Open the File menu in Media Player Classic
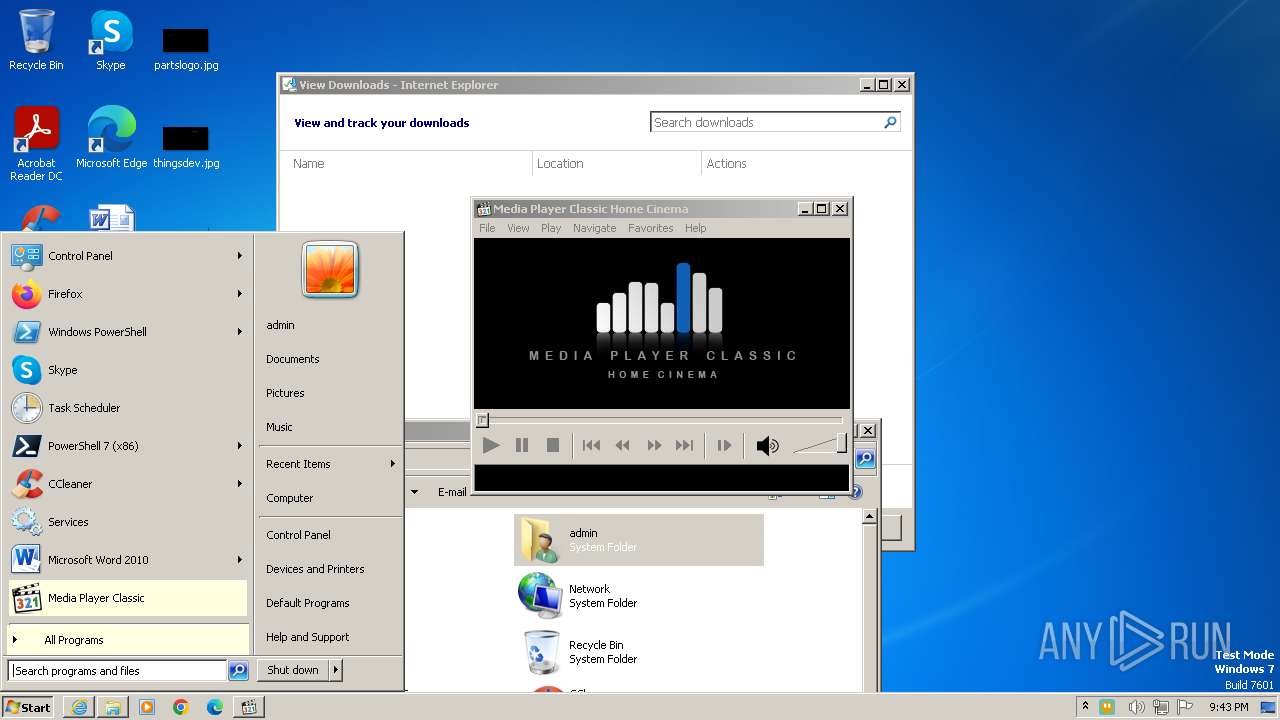The height and width of the screenshot is (720, 1280). tap(487, 228)
